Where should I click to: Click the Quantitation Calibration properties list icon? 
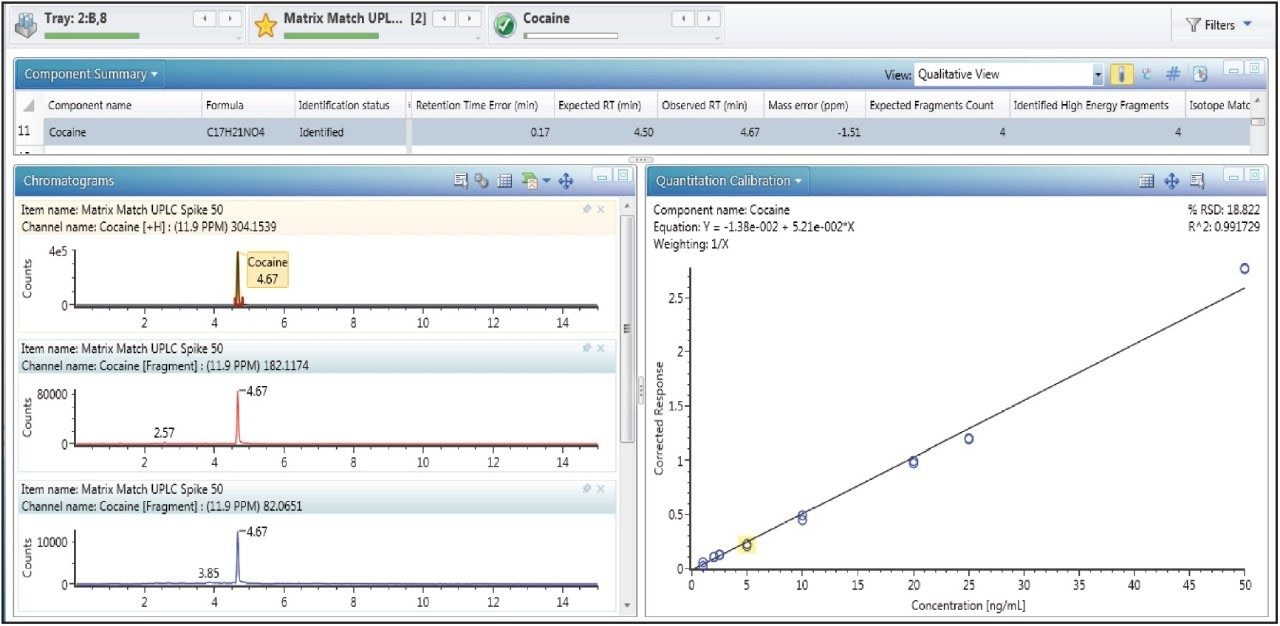(1198, 181)
